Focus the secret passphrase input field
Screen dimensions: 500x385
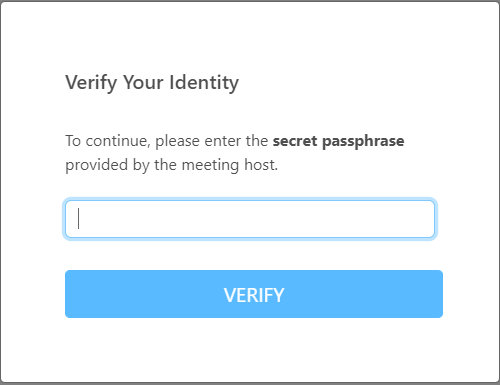coord(250,219)
